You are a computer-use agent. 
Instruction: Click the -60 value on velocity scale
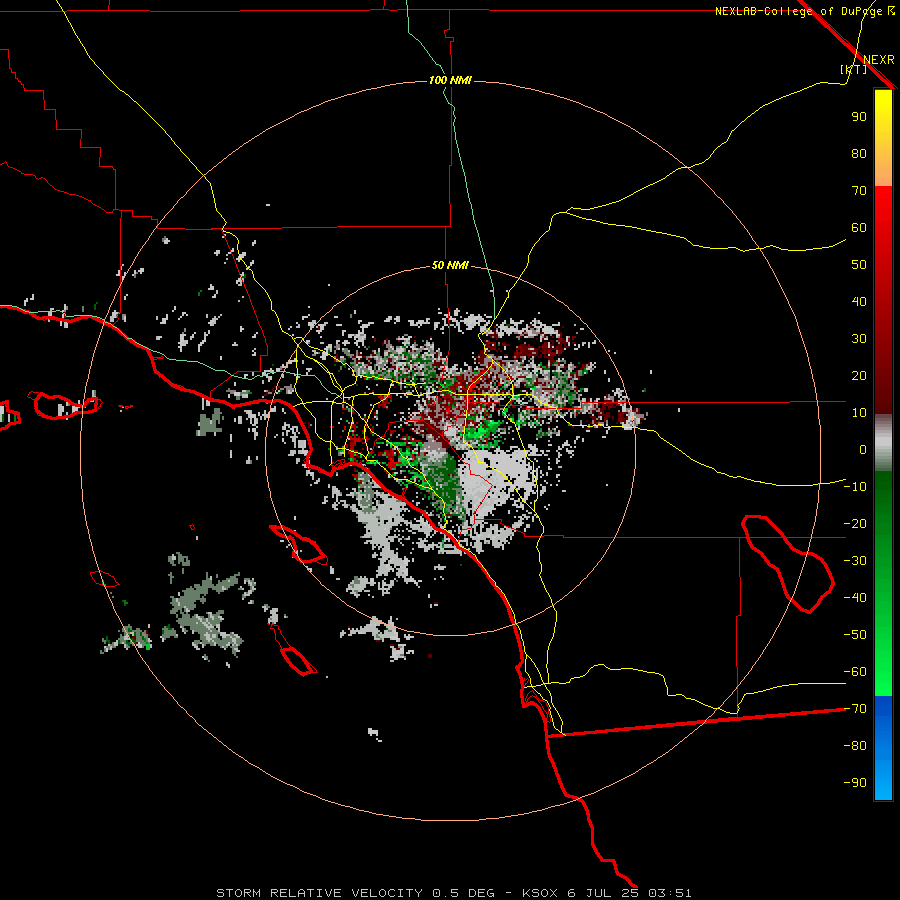855,672
